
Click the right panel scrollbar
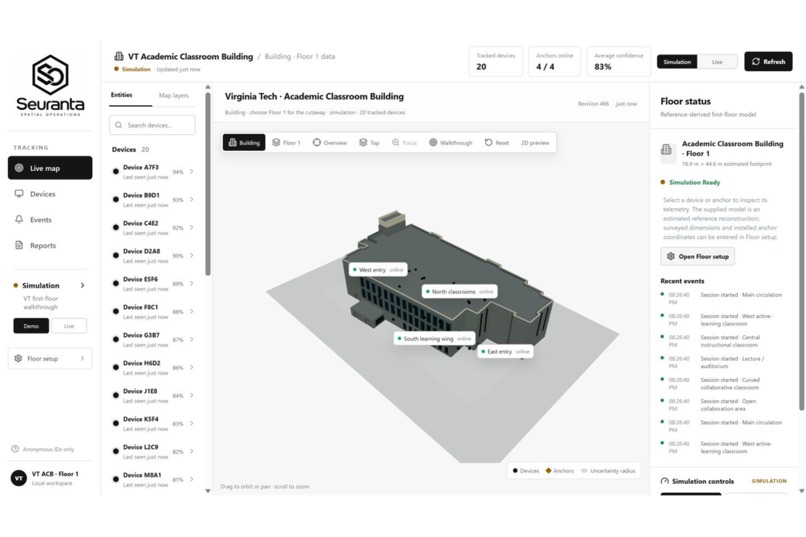[x=801, y=251]
